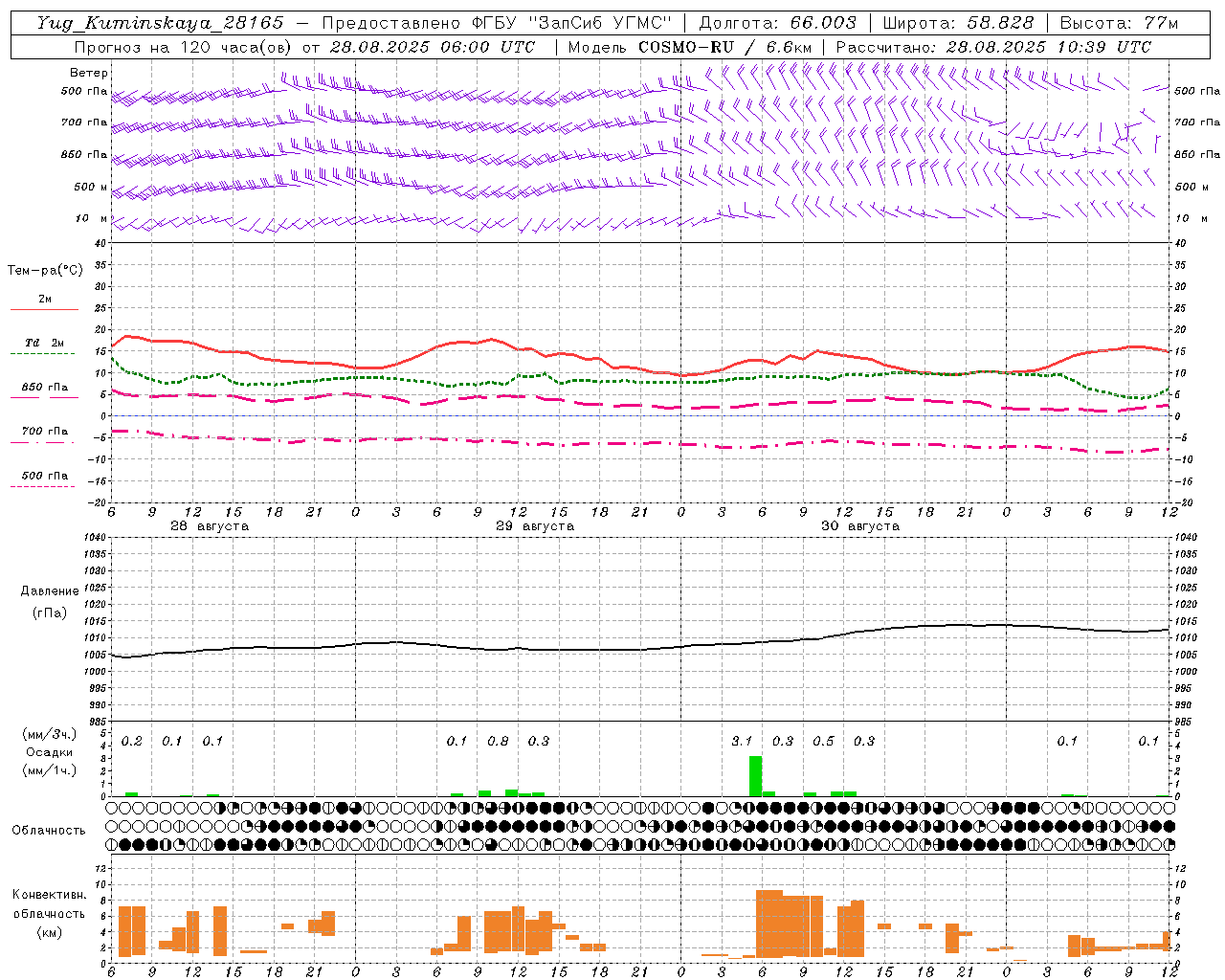1225x980 pixels.
Task: Select the provider text ФГБУ "ЗапСиб УГМС"
Action: click(x=570, y=23)
